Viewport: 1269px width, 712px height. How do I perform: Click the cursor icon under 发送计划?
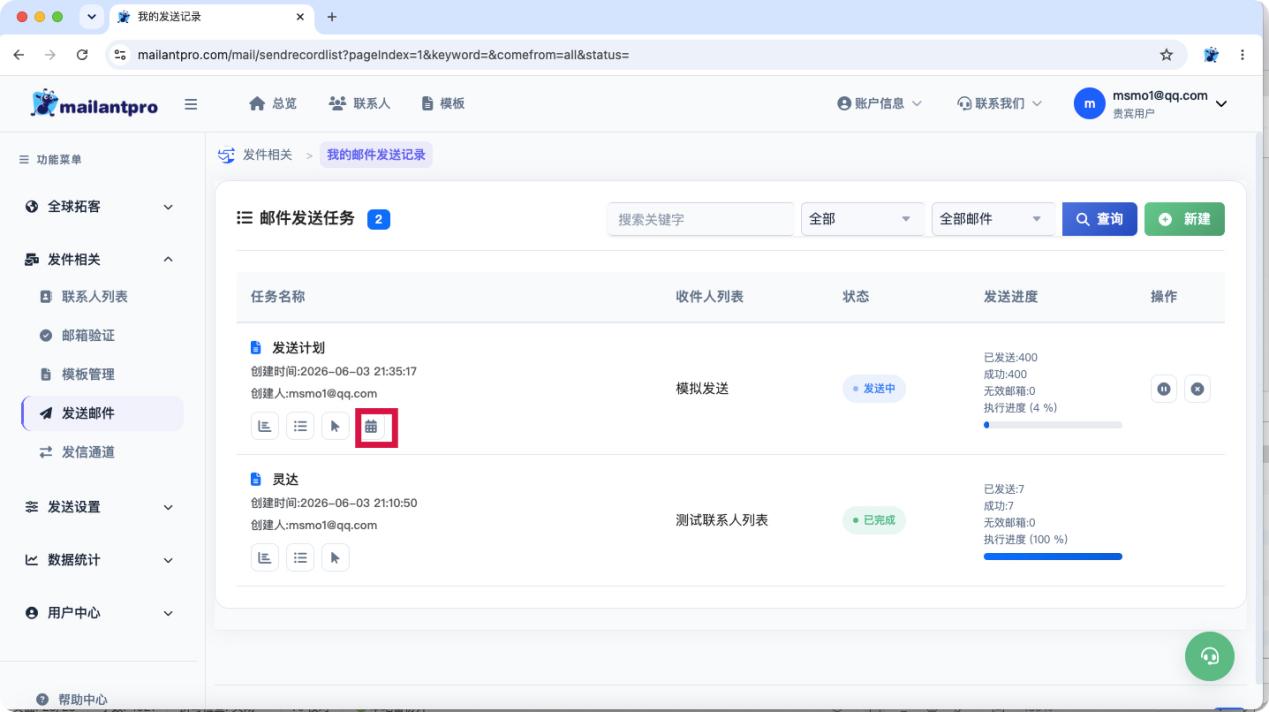tap(335, 426)
